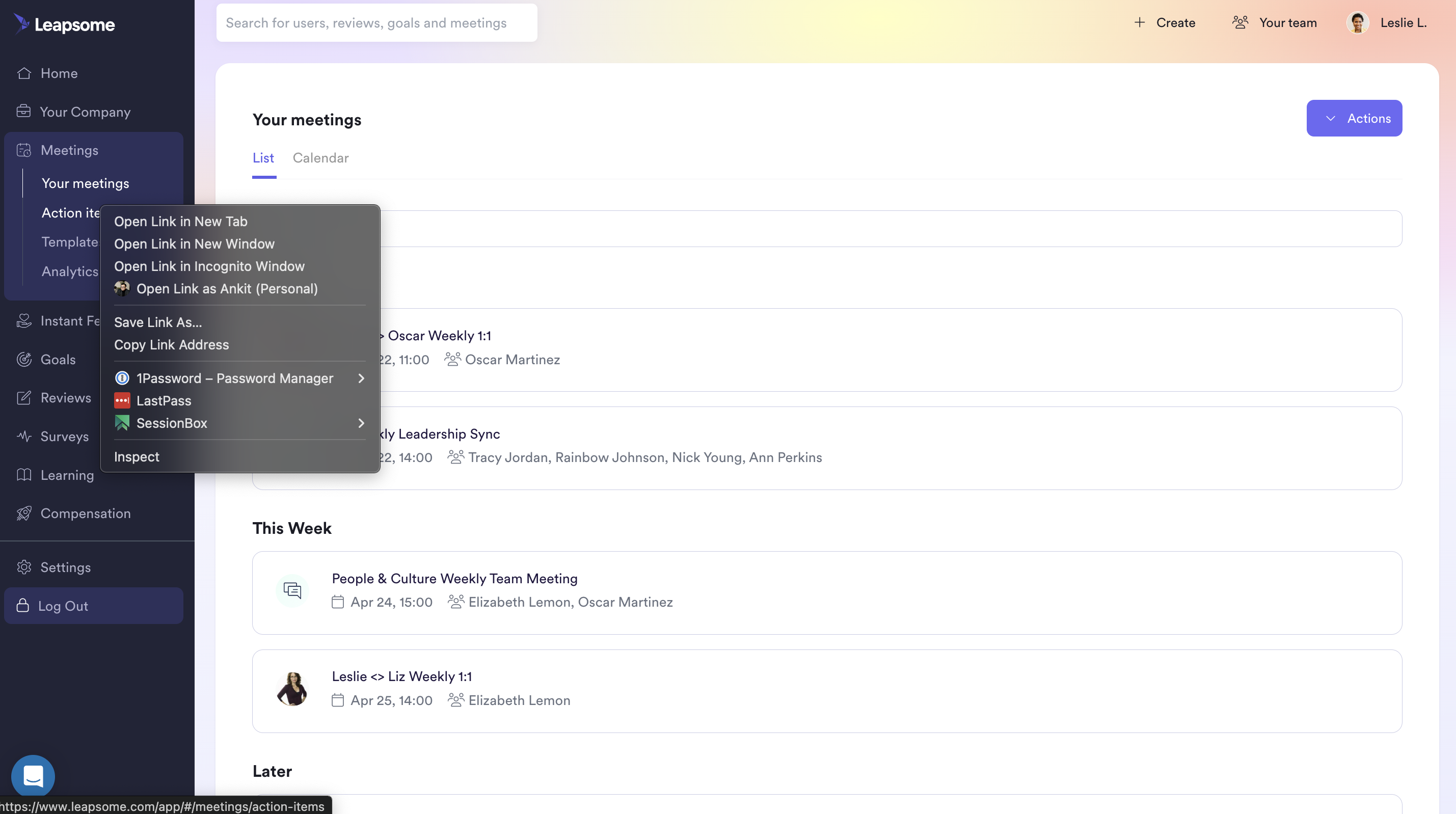1456x814 pixels.
Task: Click the LastPass icon in context menu
Action: click(122, 401)
